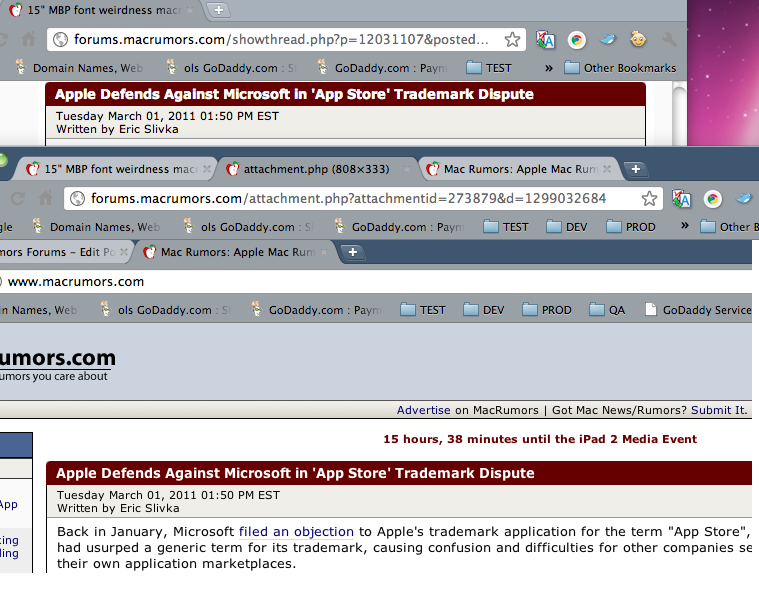The width and height of the screenshot is (759, 593).
Task: Close the Mac Rumors tab in middle window
Action: (607, 169)
